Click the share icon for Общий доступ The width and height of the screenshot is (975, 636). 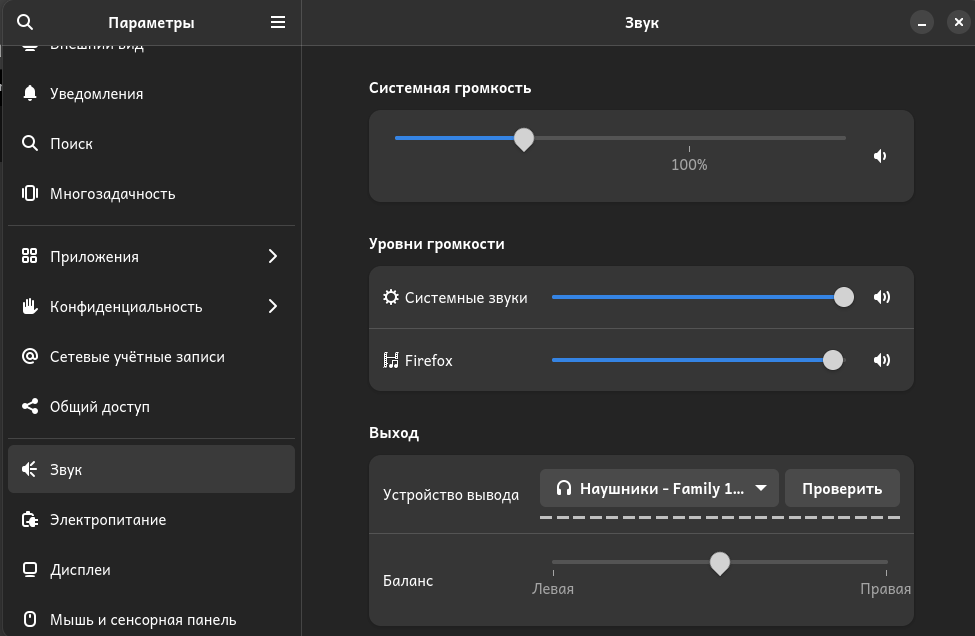click(x=30, y=407)
